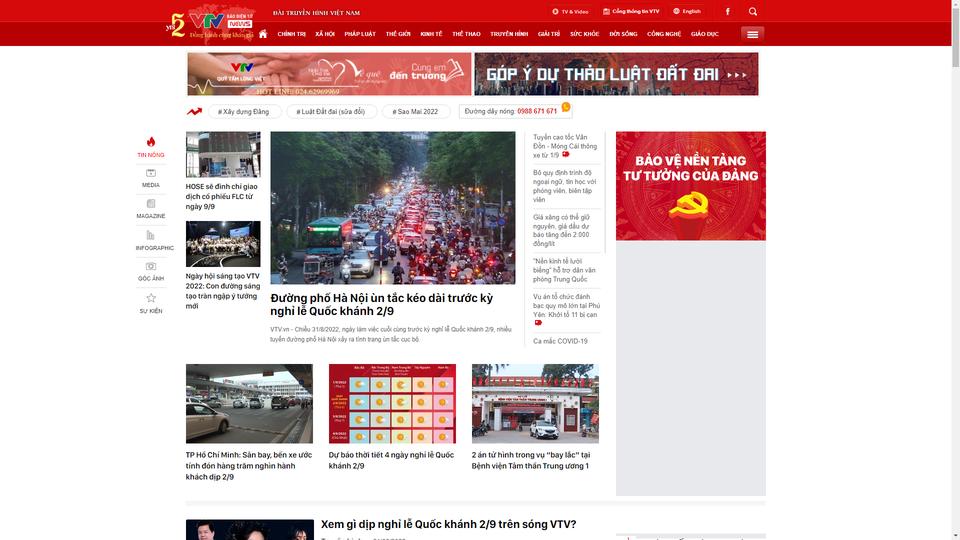Click the #Xây dựng Đảng tag
The image size is (960, 540).
pyautogui.click(x=244, y=111)
